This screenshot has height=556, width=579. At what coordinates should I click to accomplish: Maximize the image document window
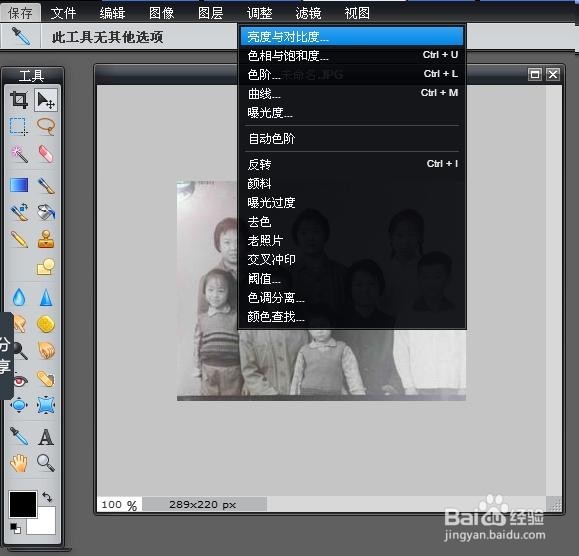point(535,75)
